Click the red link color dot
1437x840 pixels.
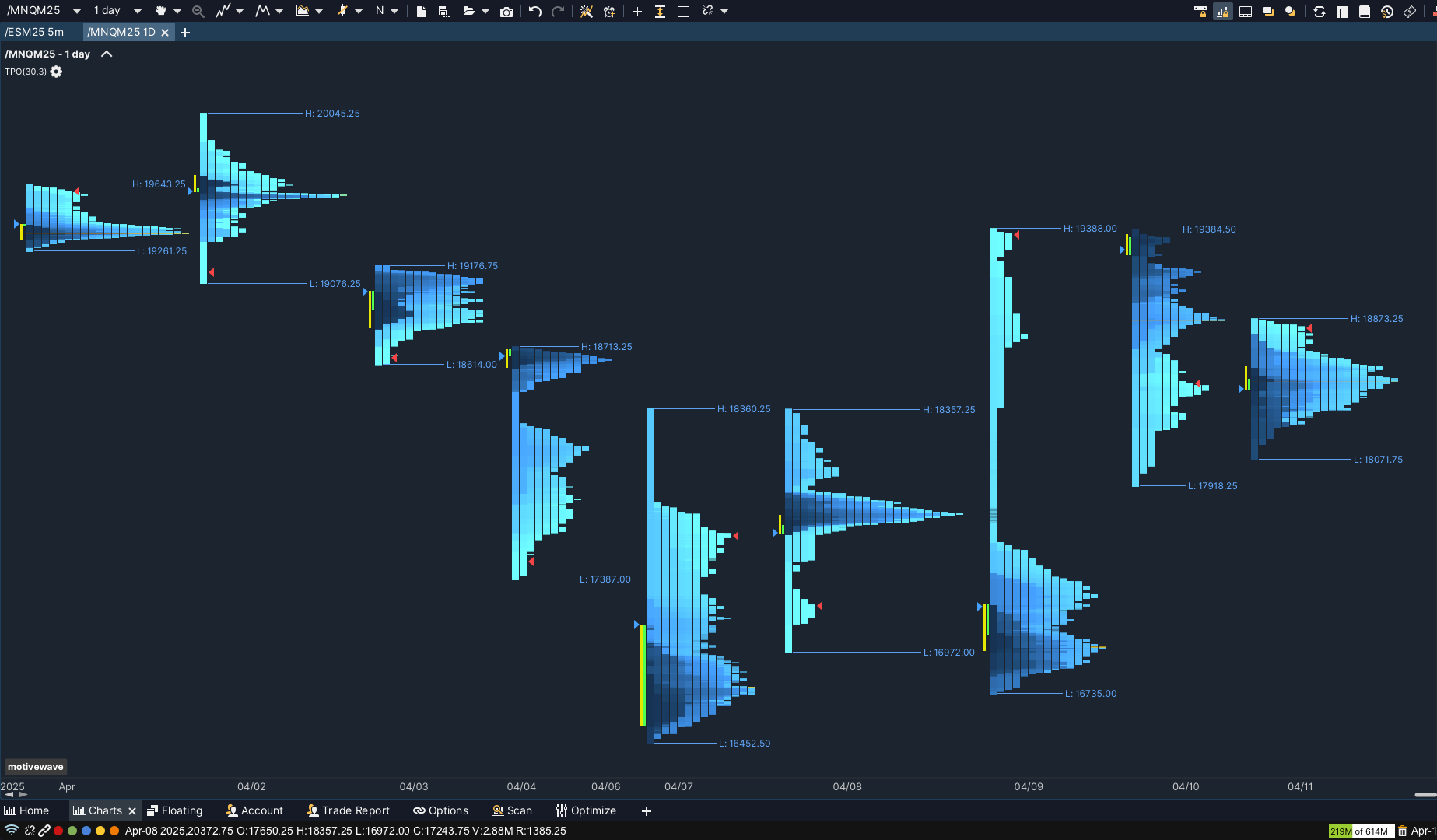point(58,831)
